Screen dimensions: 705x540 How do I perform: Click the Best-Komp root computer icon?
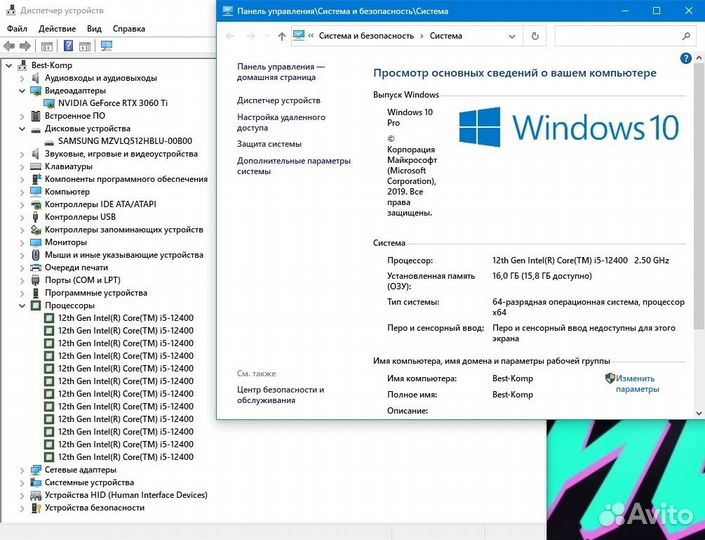click(22, 65)
